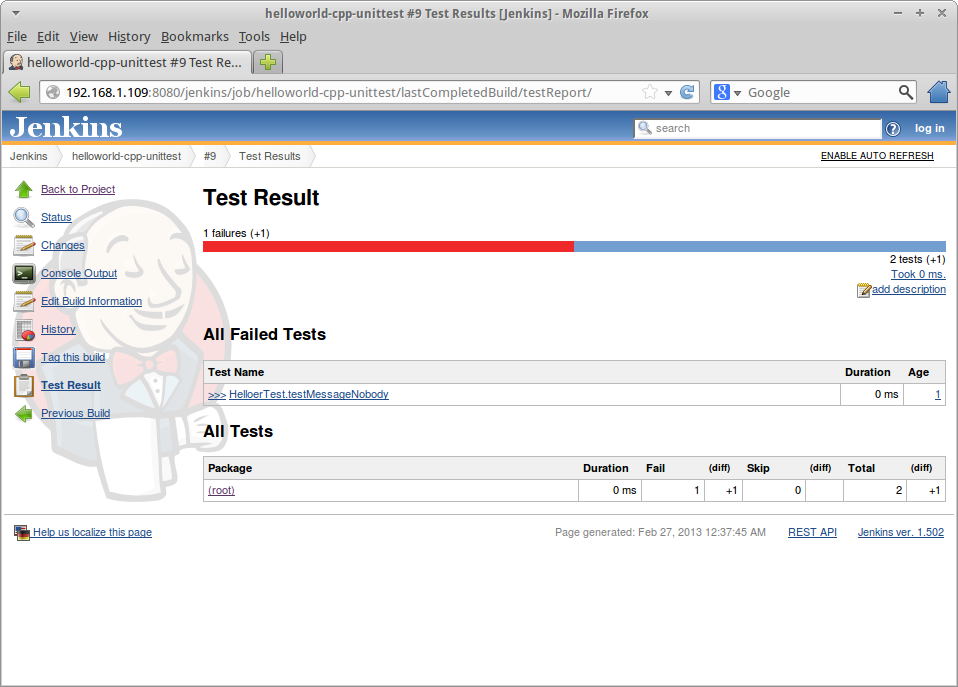Click the Changes notepad icon
Viewport: 958px width, 687px height.
(24, 245)
